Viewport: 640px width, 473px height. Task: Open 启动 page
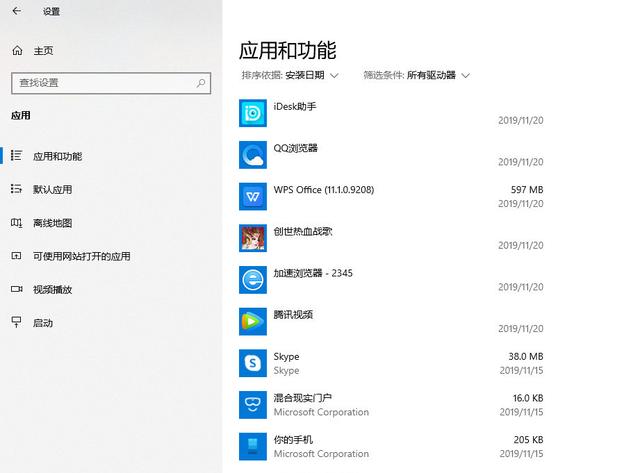point(43,323)
